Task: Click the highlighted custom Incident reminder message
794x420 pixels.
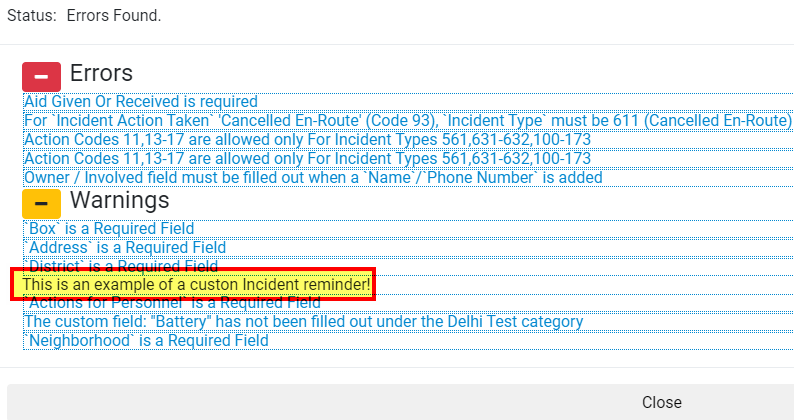Action: (x=196, y=284)
